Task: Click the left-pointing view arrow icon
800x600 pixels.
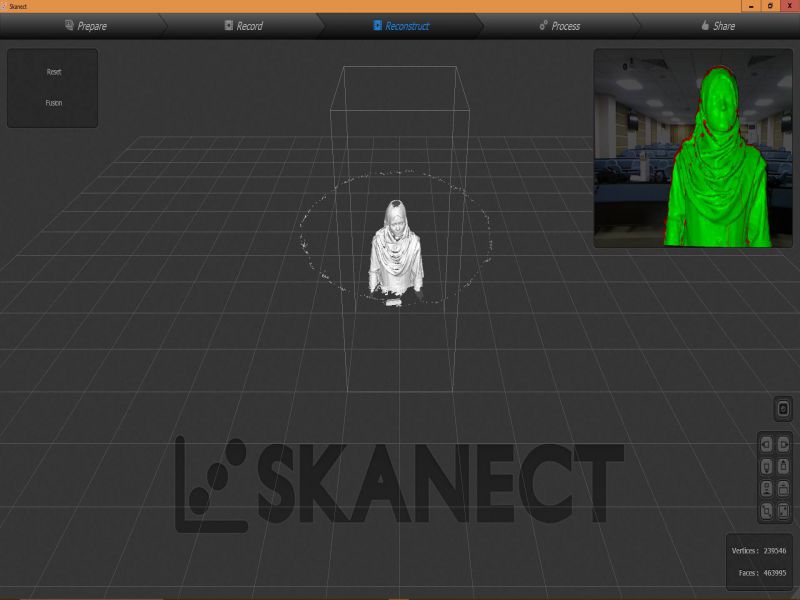Action: click(x=766, y=444)
